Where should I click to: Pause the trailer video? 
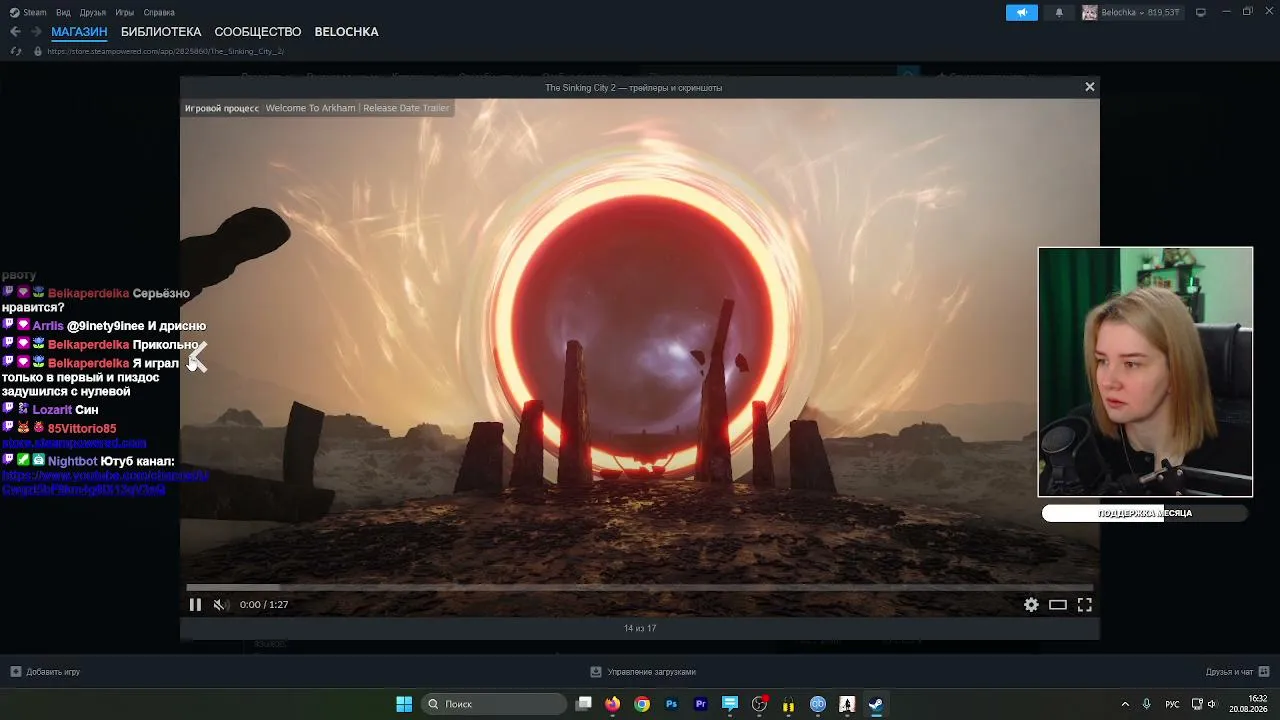[195, 604]
